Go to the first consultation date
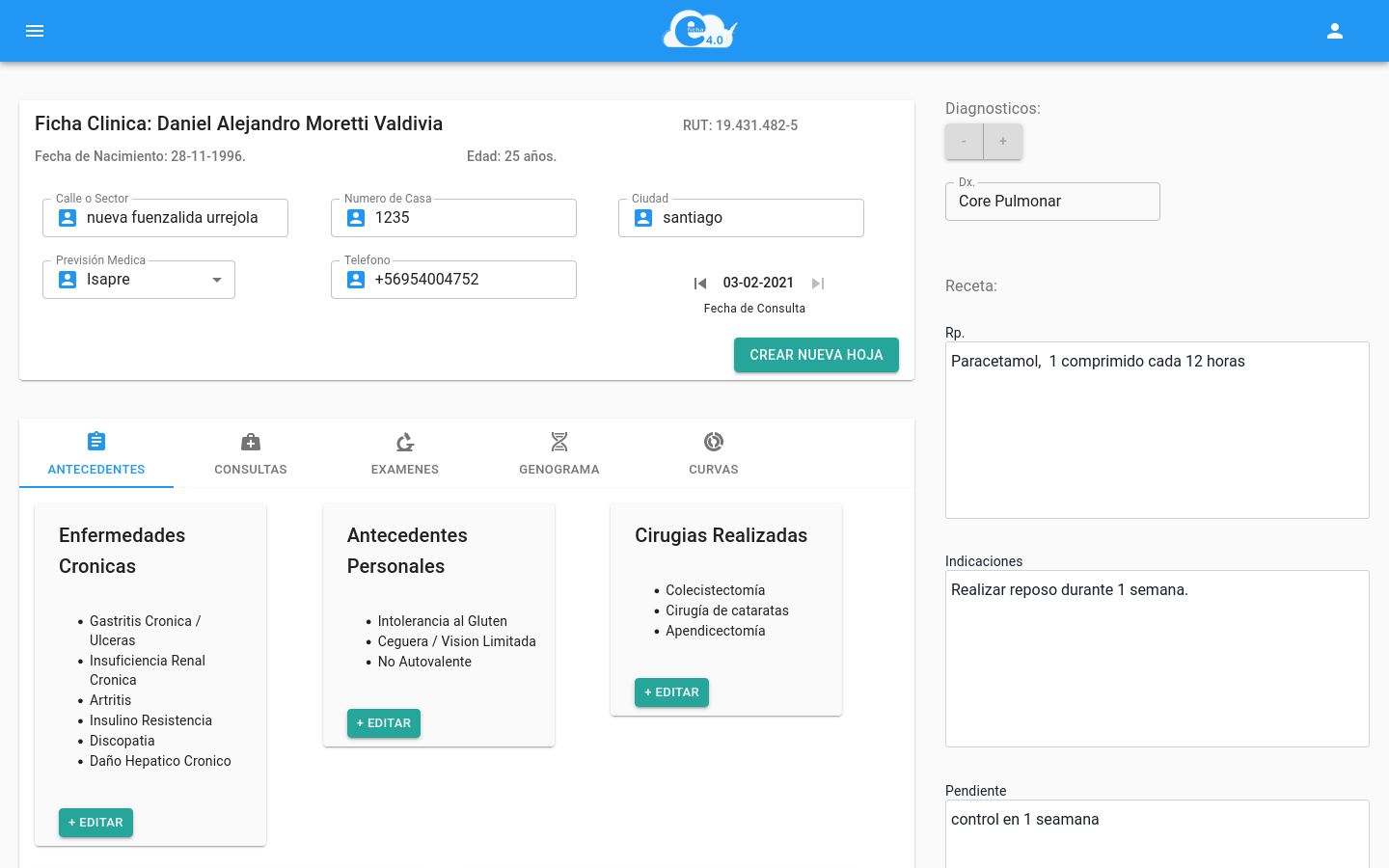 pos(700,284)
